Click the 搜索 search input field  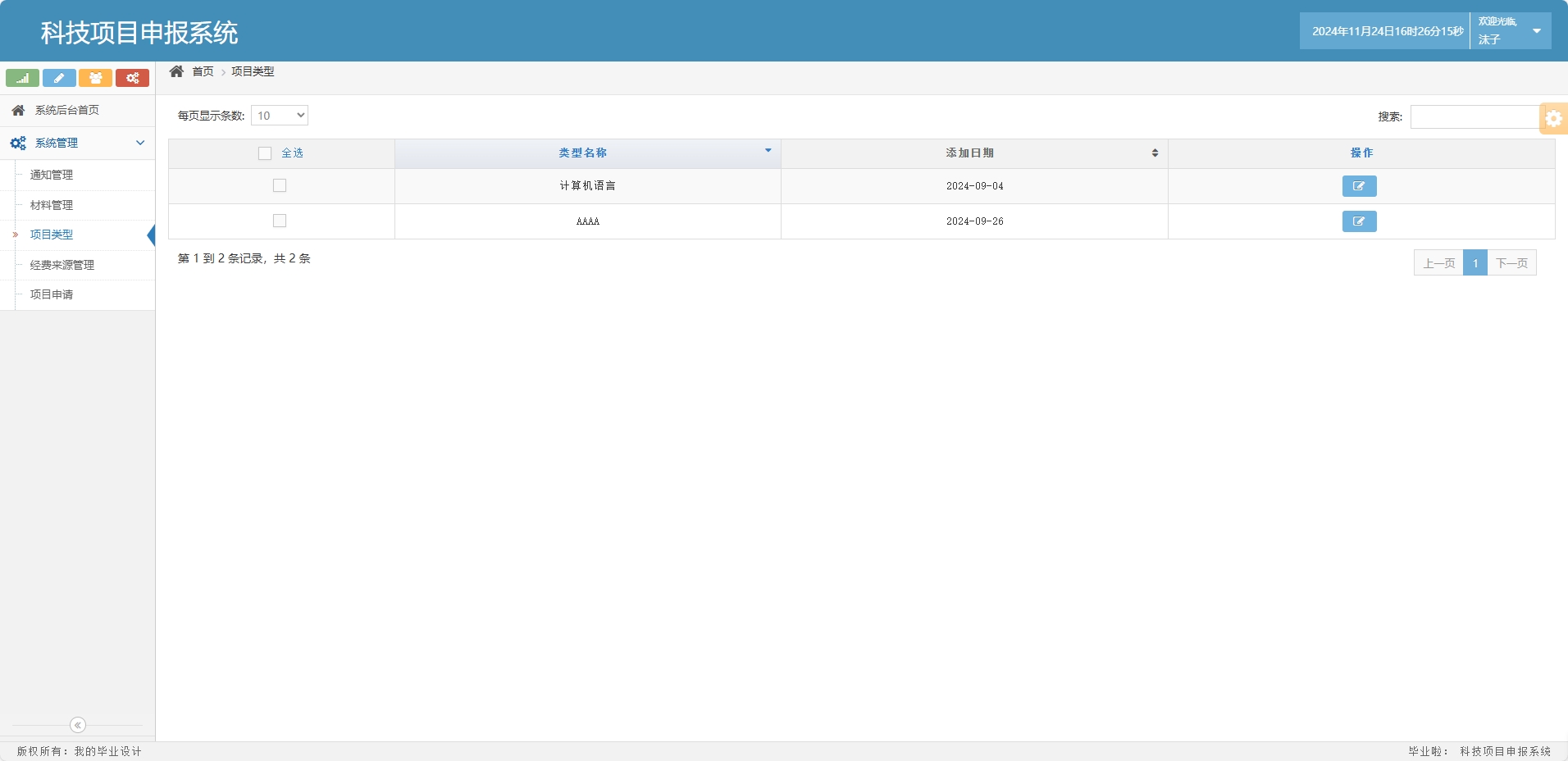1475,116
